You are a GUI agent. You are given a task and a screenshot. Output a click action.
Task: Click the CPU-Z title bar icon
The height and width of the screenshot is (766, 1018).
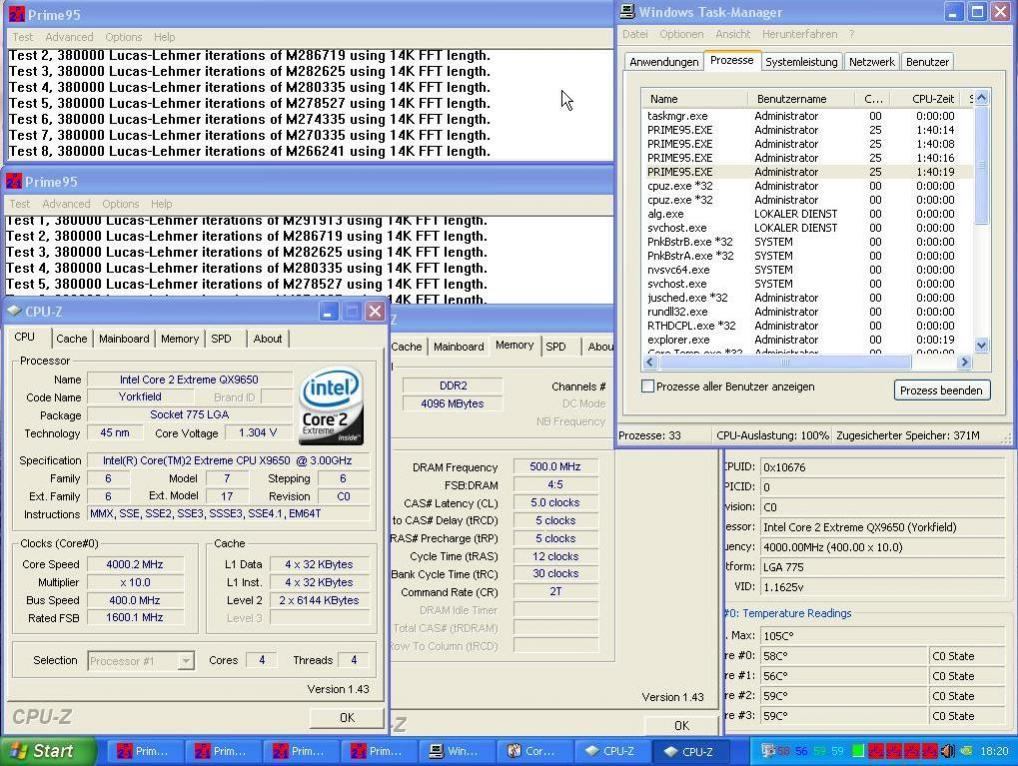[14, 312]
